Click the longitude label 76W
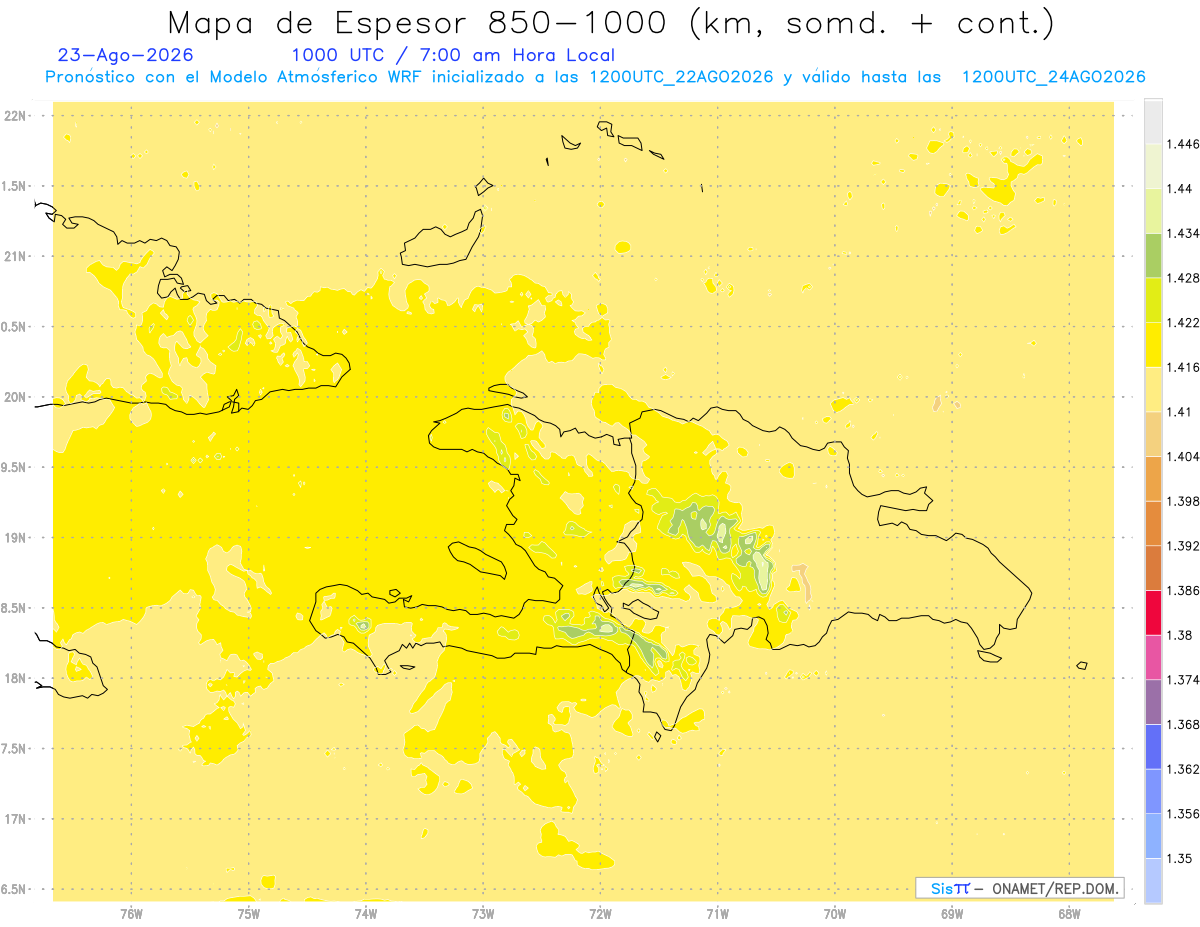Viewport: 1200px width, 927px height. (131, 914)
